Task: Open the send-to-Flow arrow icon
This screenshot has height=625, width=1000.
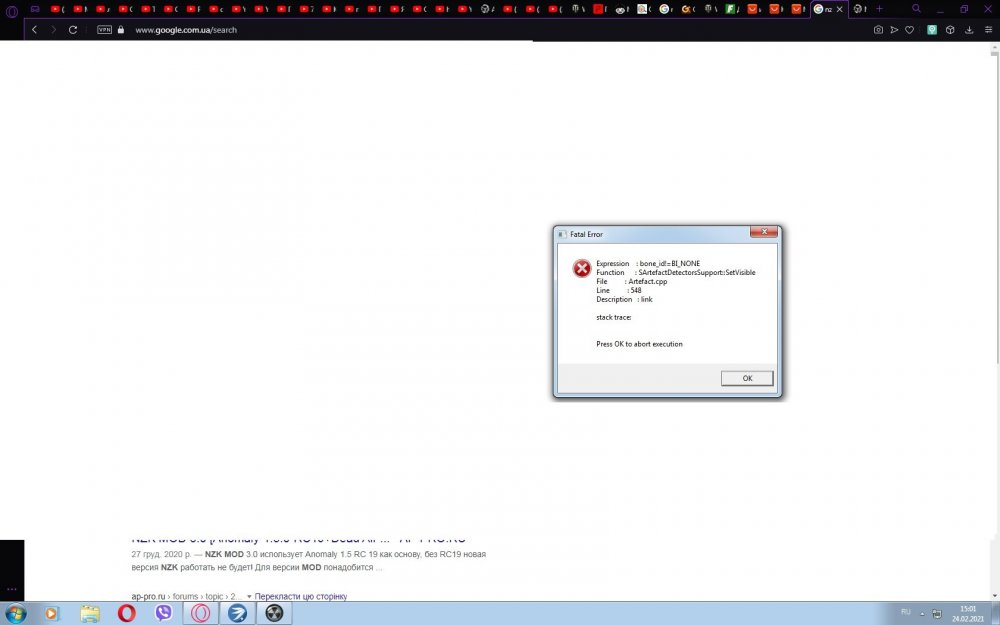Action: coord(893,29)
